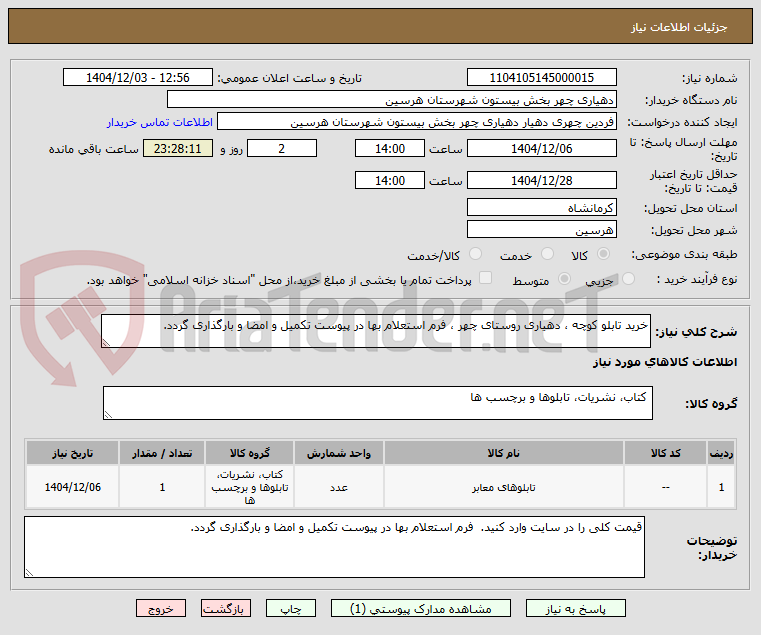Click the شماره نیاز number field
Viewport: 761px width, 635px height.
click(542, 78)
